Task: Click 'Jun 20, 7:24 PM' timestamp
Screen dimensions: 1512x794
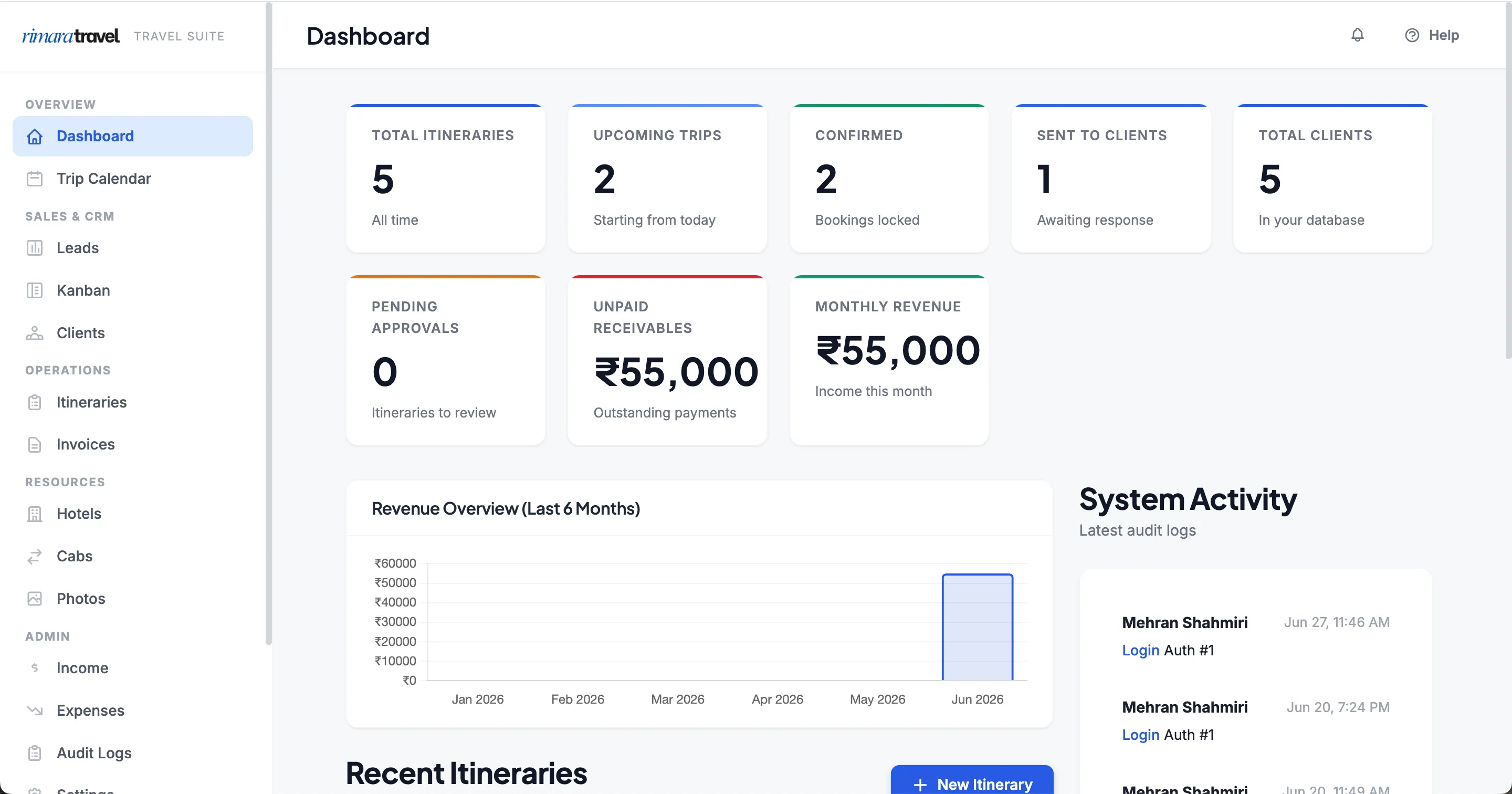Action: pos(1338,707)
